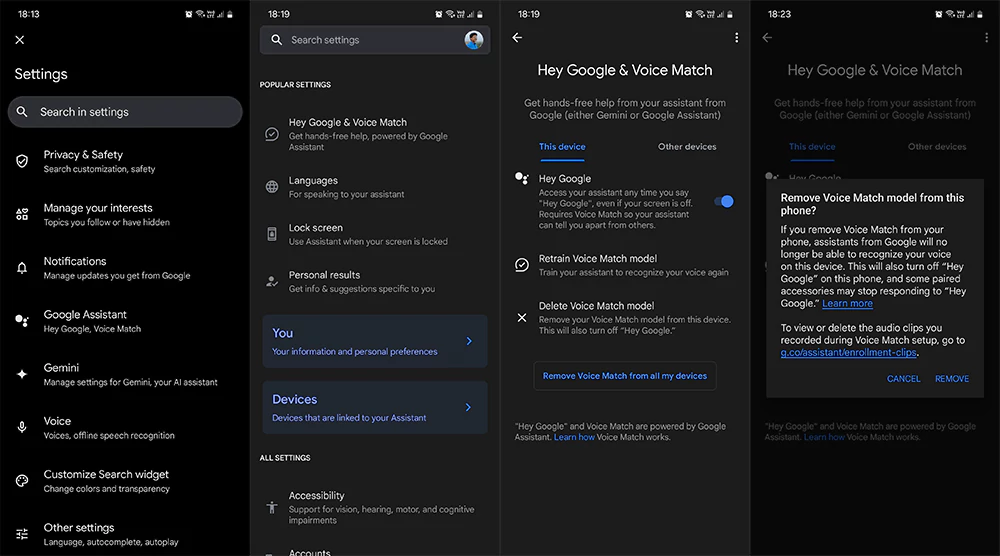This screenshot has height=556, width=1000.
Task: Open Voice settings entry
Action: point(125,427)
